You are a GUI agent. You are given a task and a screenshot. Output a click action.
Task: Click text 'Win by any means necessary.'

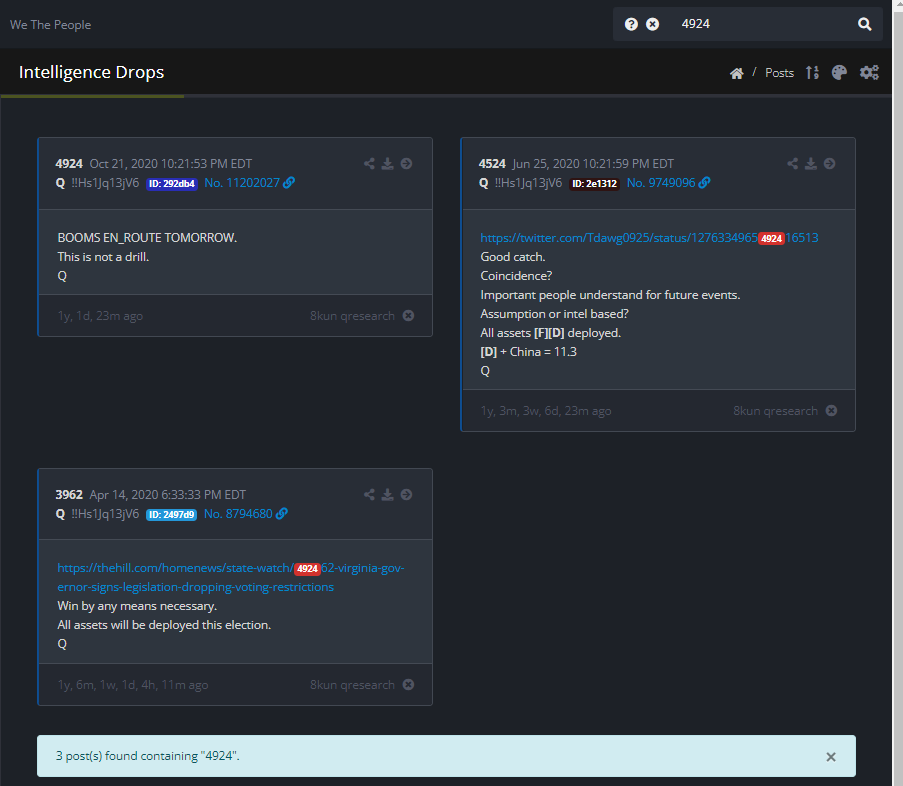137,606
